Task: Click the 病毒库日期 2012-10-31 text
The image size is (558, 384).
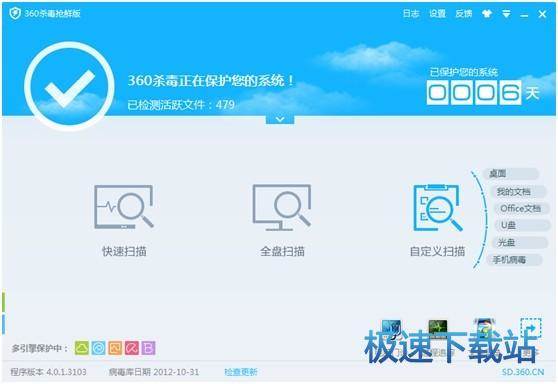Action: (x=154, y=372)
